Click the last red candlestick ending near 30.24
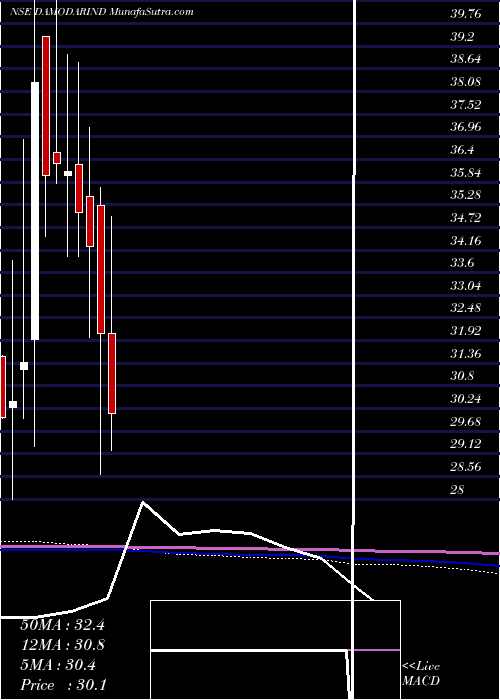This screenshot has height=700, width=500. (x=112, y=373)
